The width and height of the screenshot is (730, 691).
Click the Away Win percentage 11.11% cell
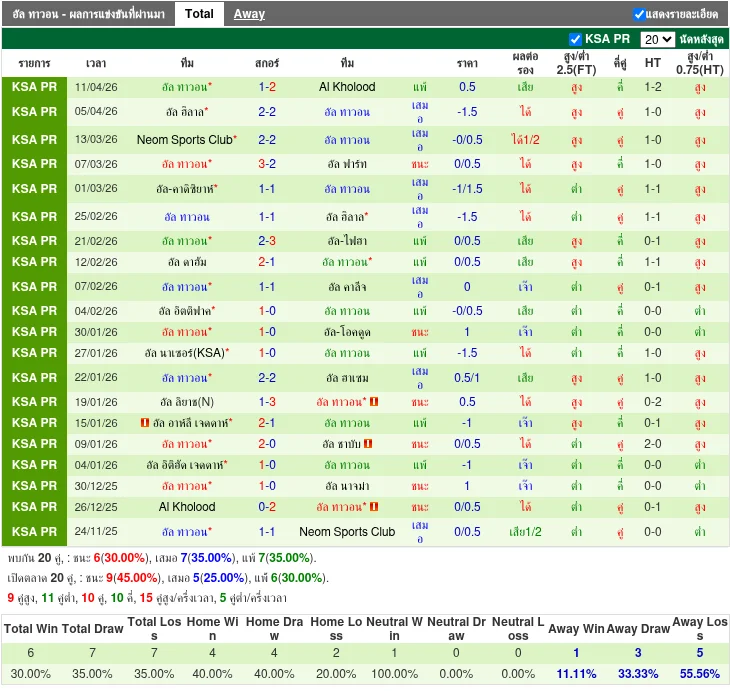pos(576,674)
